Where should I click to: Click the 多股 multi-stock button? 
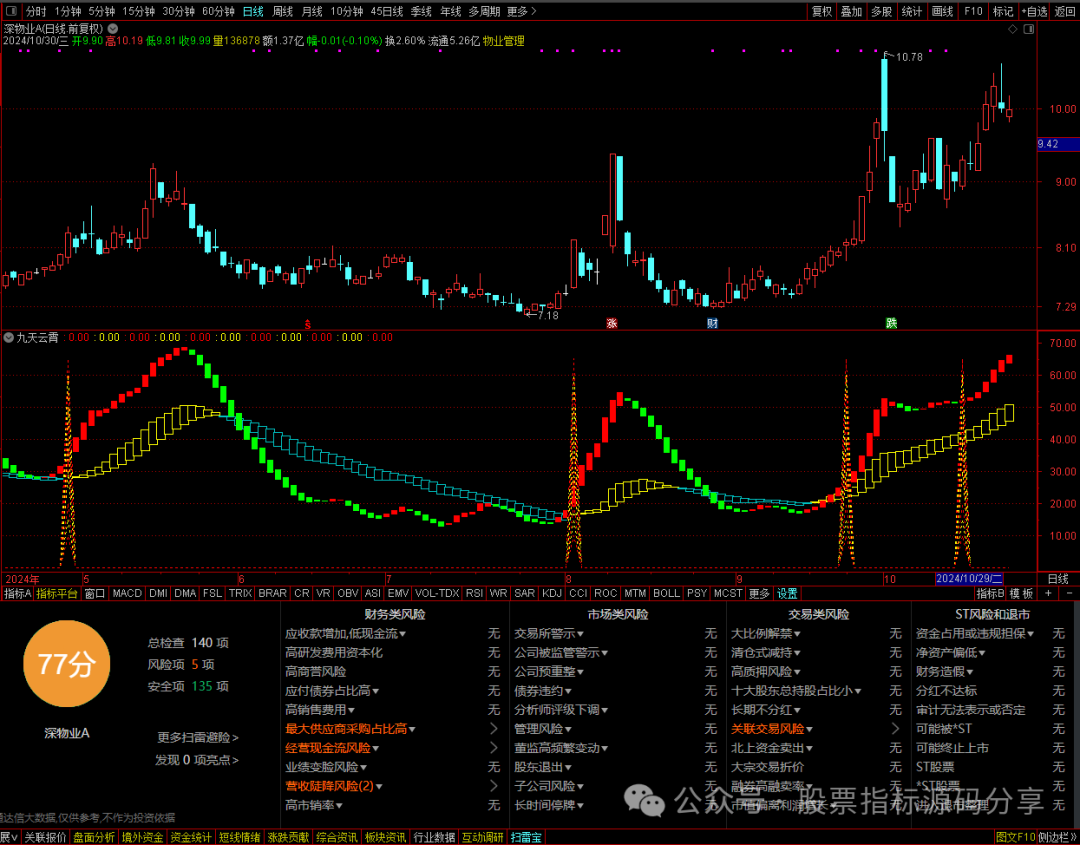point(882,11)
